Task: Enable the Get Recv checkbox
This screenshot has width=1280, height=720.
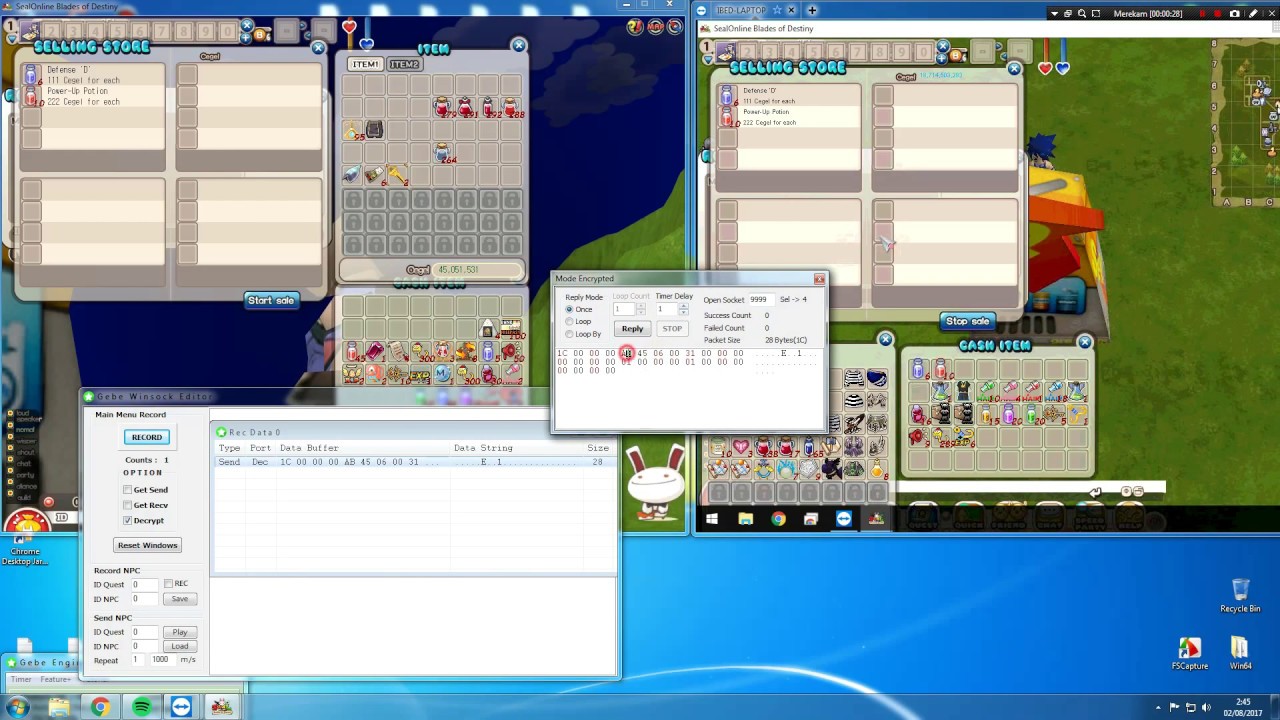Action: (x=128, y=505)
